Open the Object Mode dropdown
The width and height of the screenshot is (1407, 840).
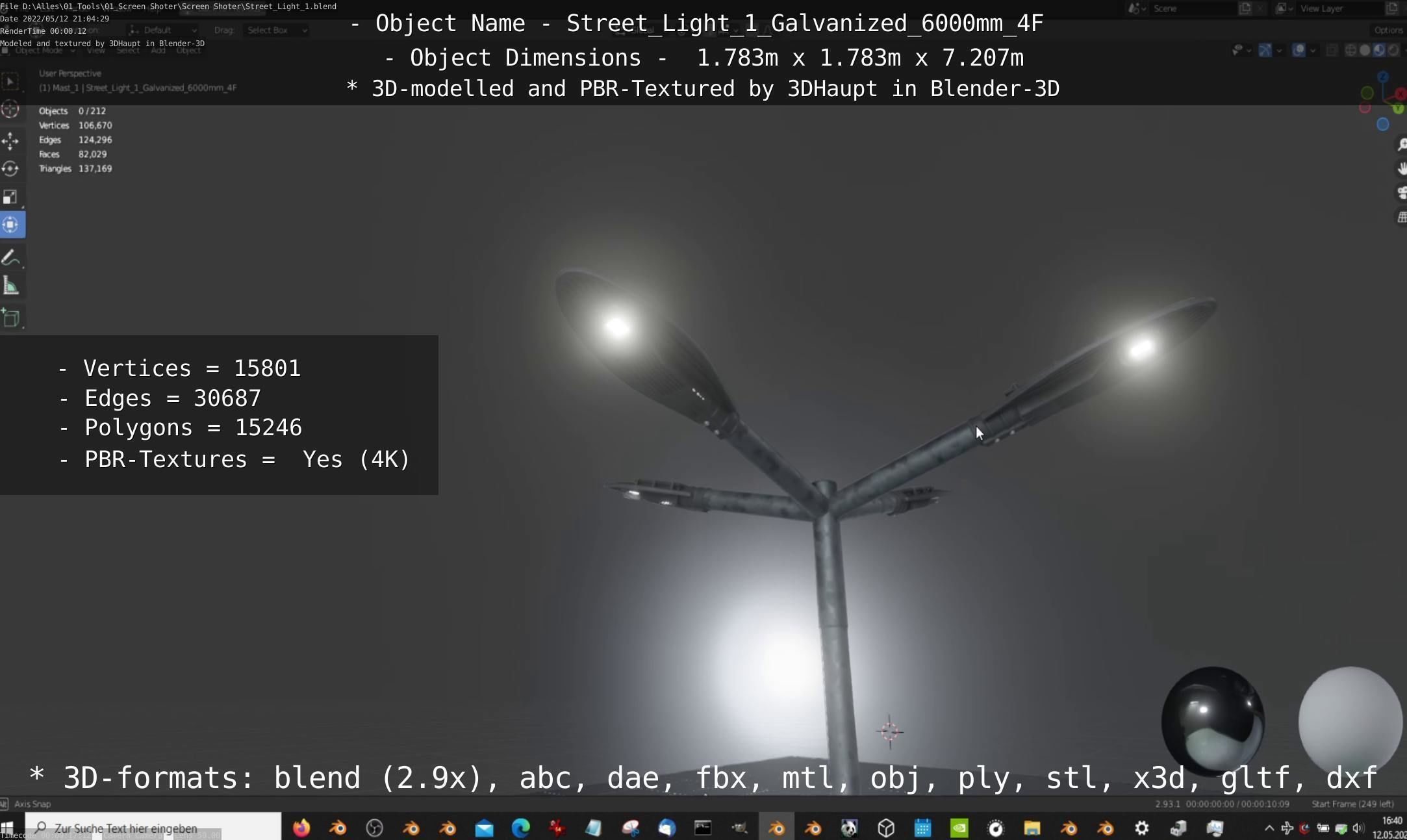(39, 50)
